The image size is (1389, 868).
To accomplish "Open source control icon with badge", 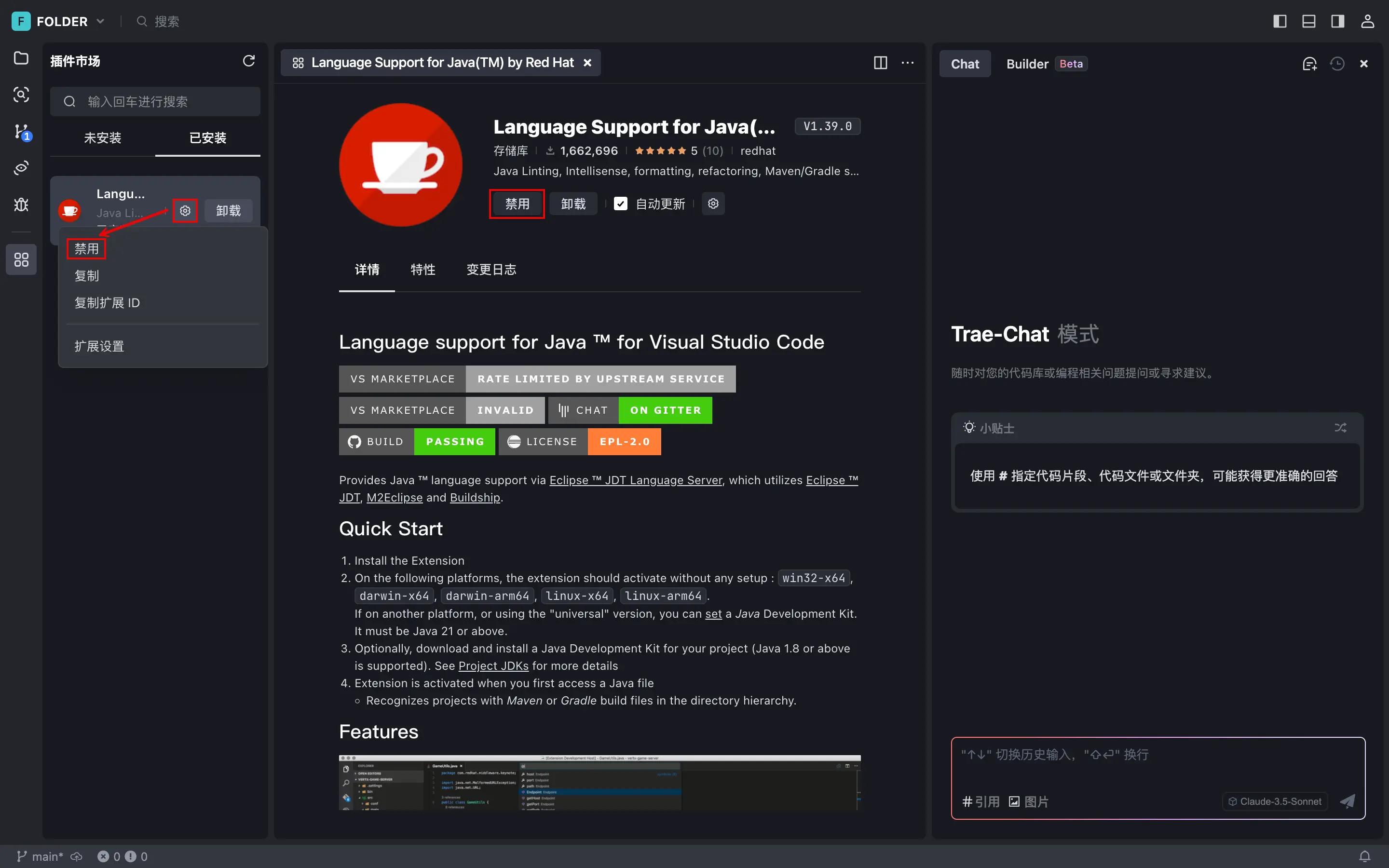I will (x=21, y=132).
